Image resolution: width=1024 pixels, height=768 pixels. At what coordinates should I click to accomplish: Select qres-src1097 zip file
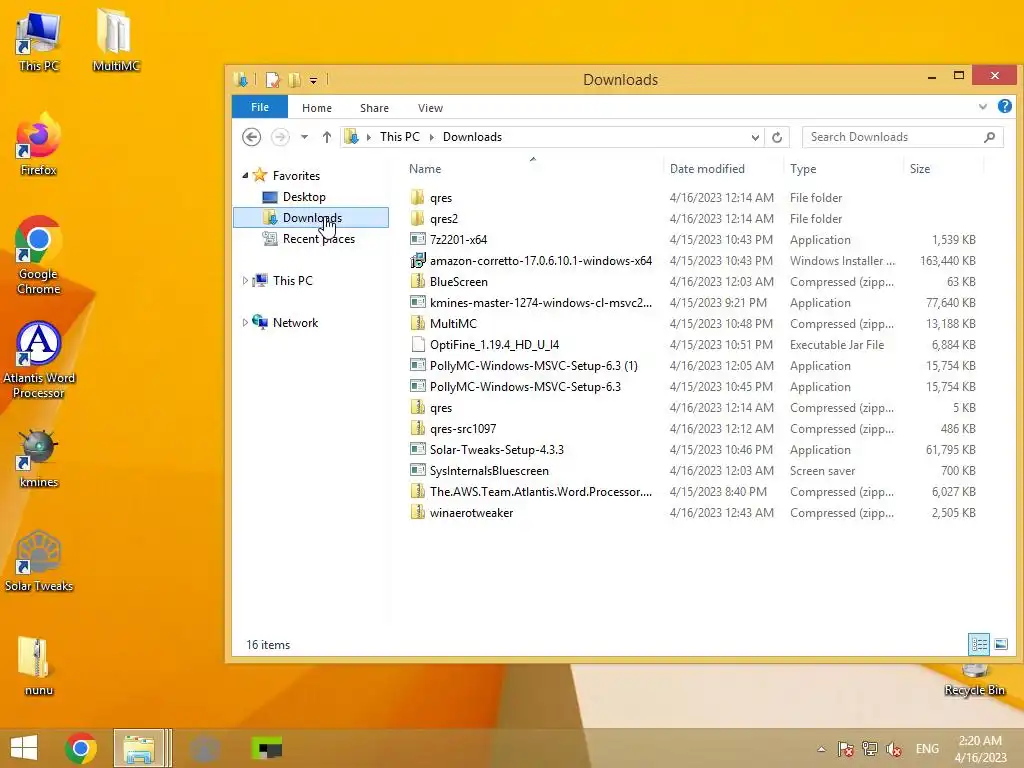[463, 429]
